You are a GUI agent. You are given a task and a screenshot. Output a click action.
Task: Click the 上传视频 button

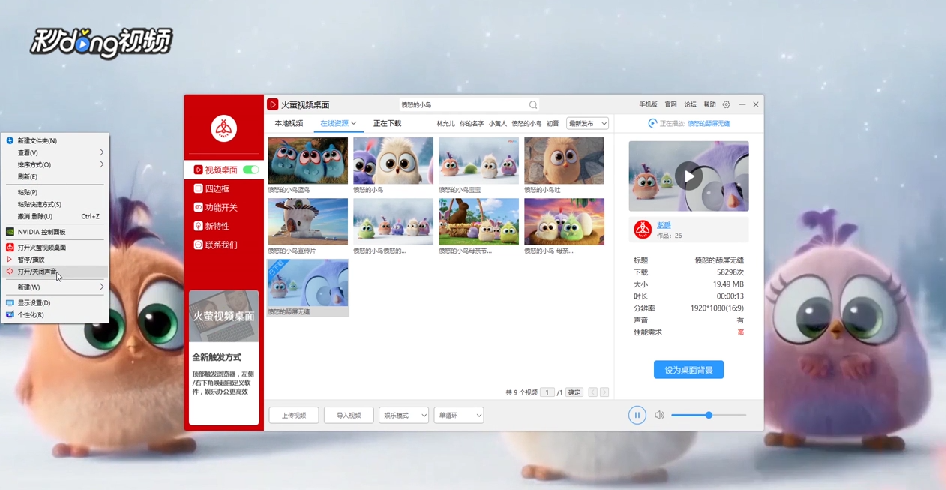[294, 415]
